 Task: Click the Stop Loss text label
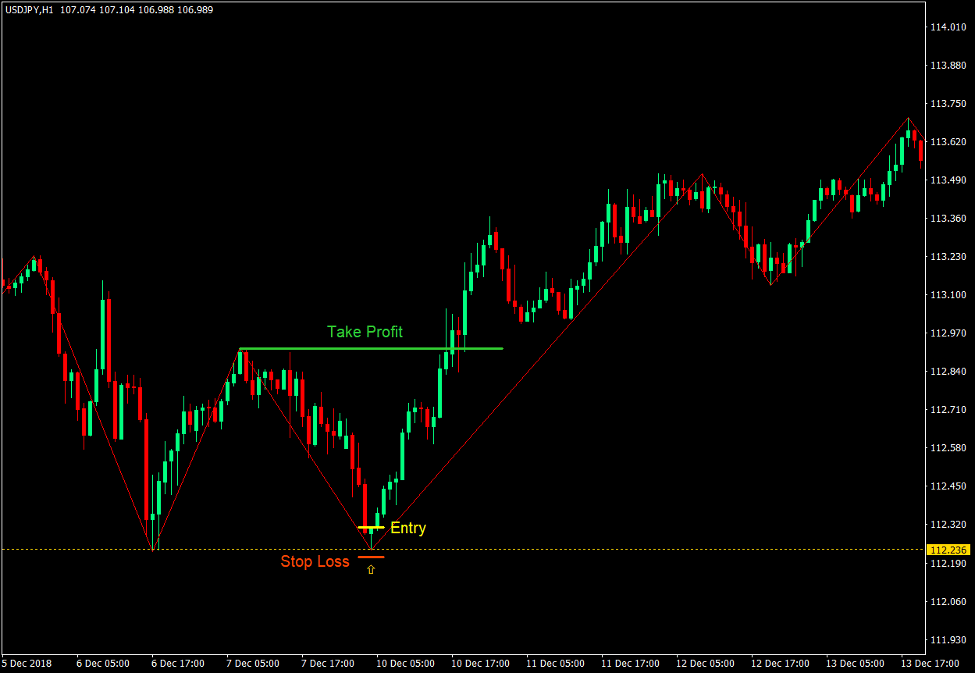[x=316, y=561]
